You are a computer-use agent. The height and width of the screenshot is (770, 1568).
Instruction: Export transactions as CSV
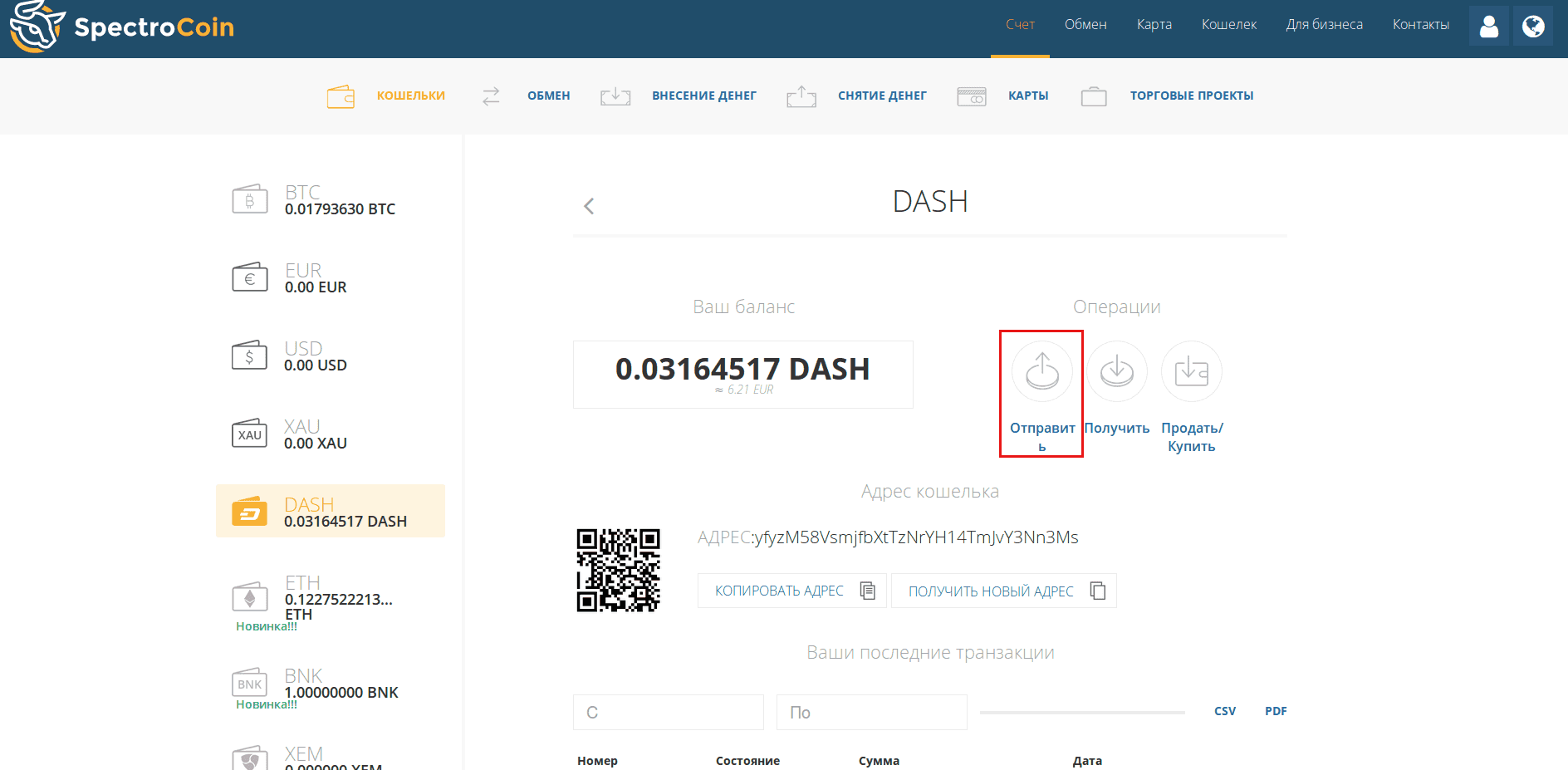coord(1225,711)
